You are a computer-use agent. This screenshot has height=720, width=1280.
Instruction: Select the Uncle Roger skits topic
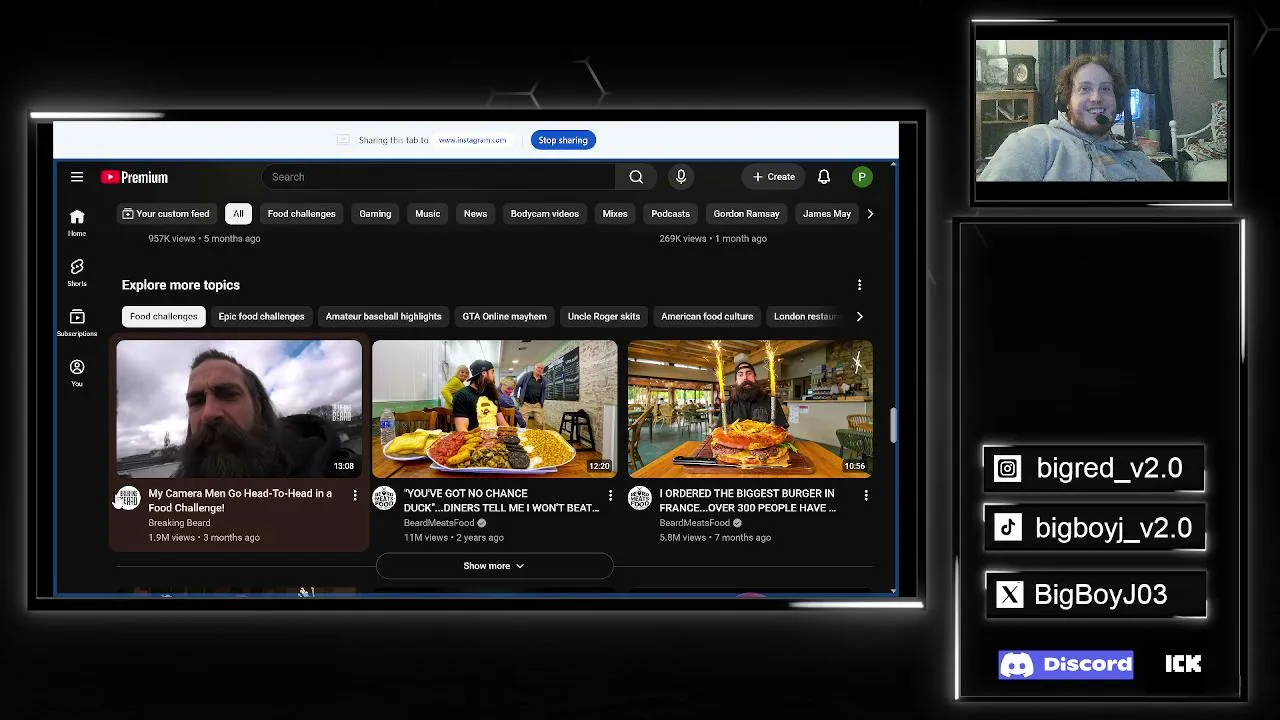click(603, 317)
